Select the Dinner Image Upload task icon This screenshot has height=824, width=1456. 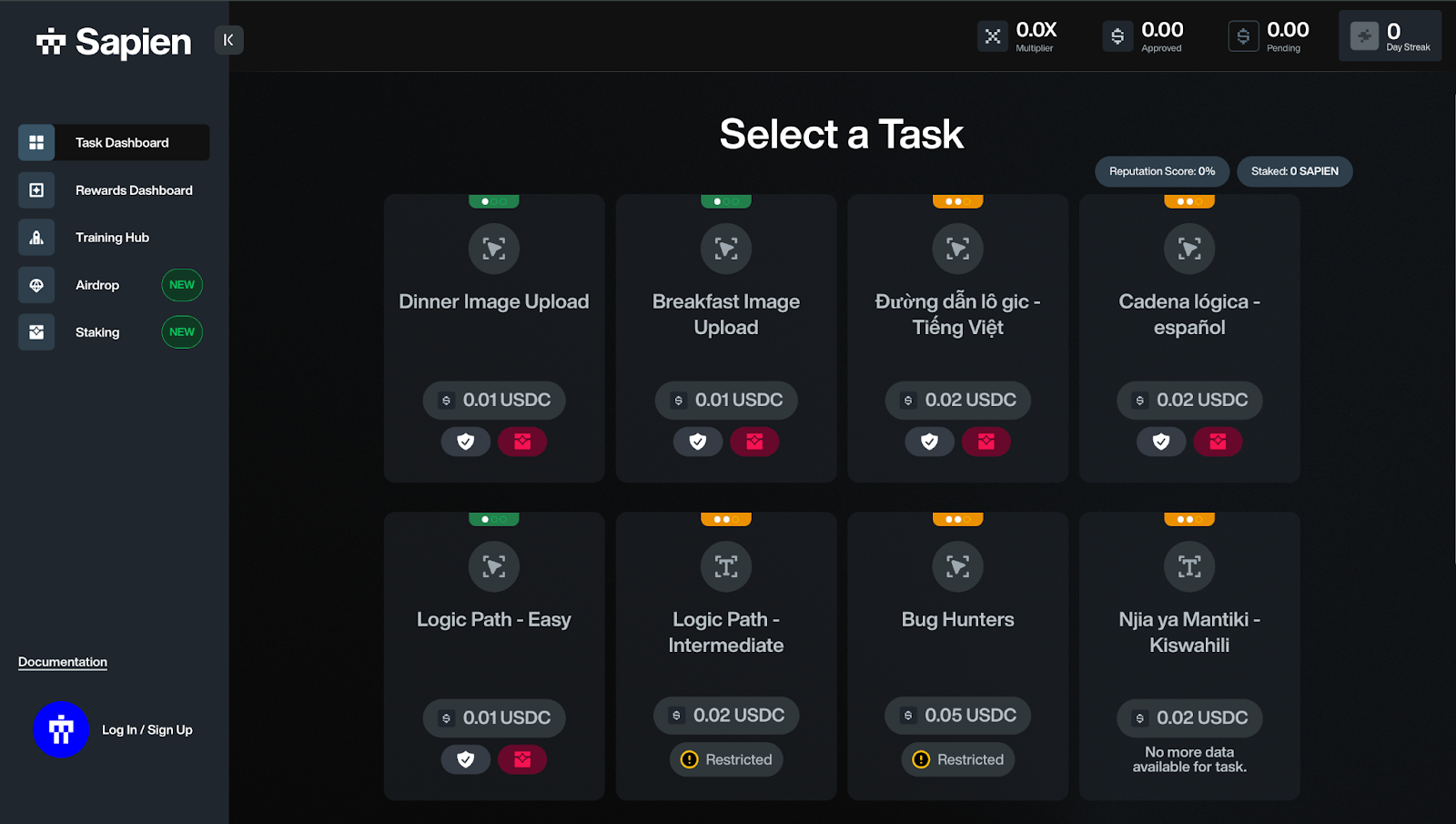494,249
